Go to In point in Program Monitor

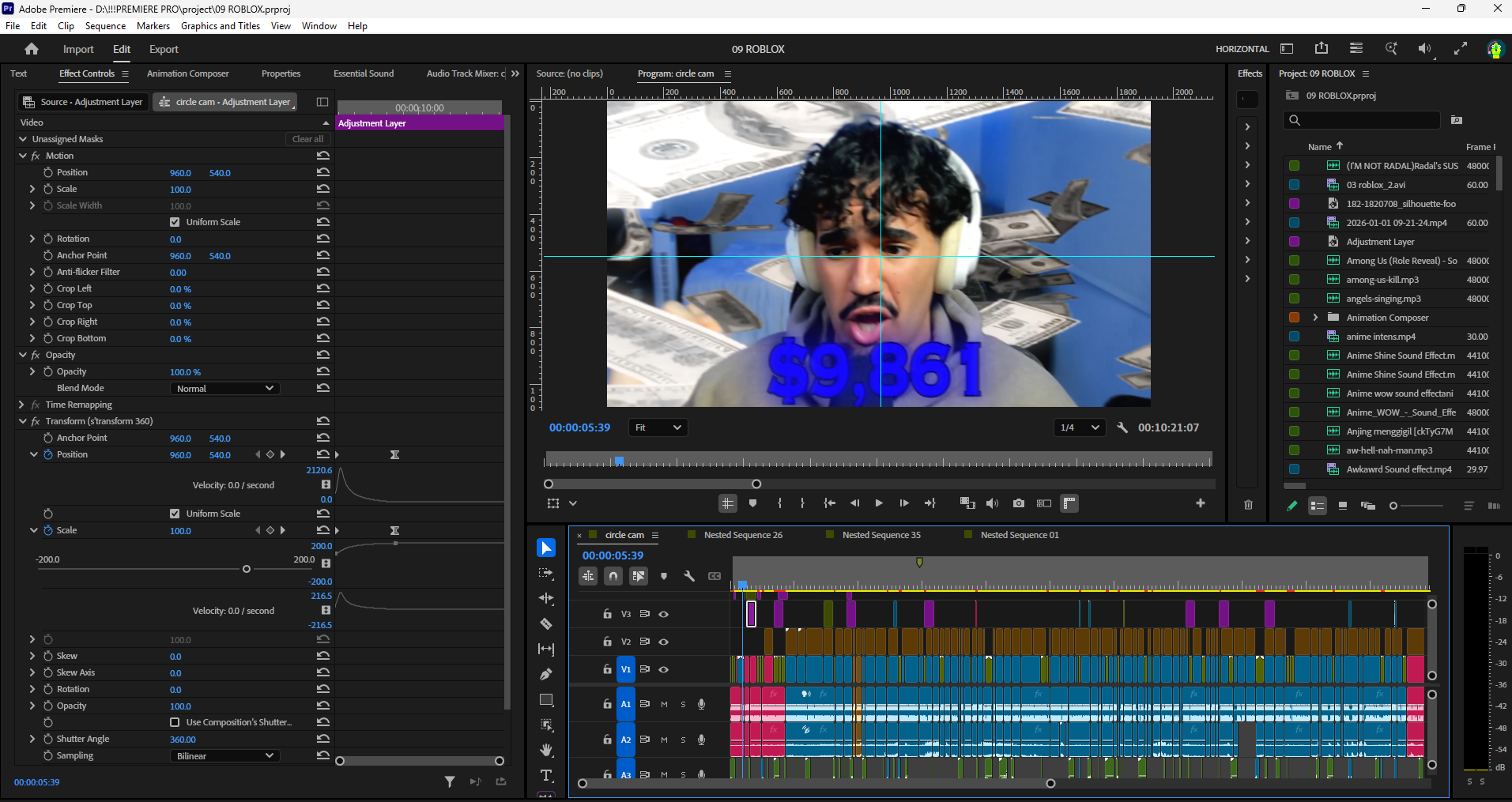pos(829,503)
